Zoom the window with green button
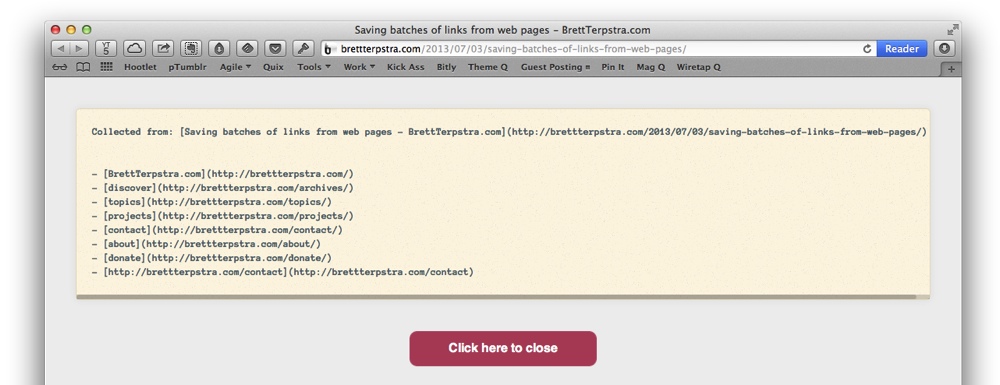 [x=86, y=29]
